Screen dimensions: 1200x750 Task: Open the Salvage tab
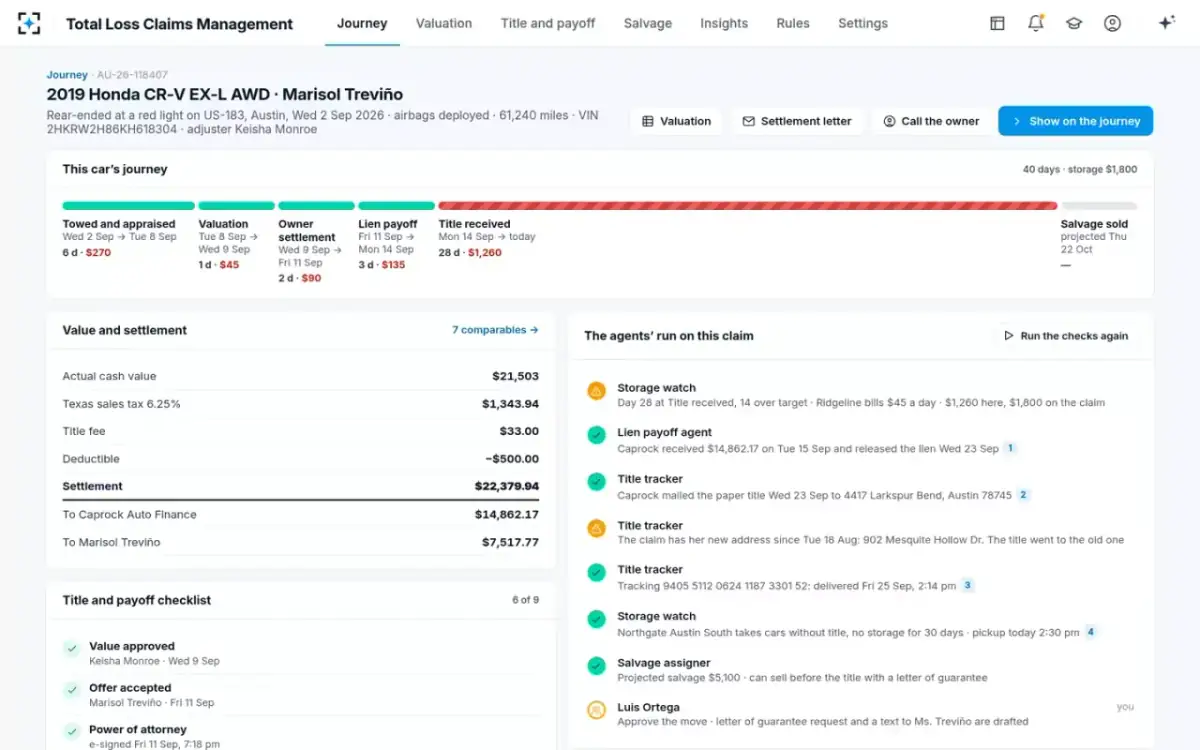coord(648,23)
